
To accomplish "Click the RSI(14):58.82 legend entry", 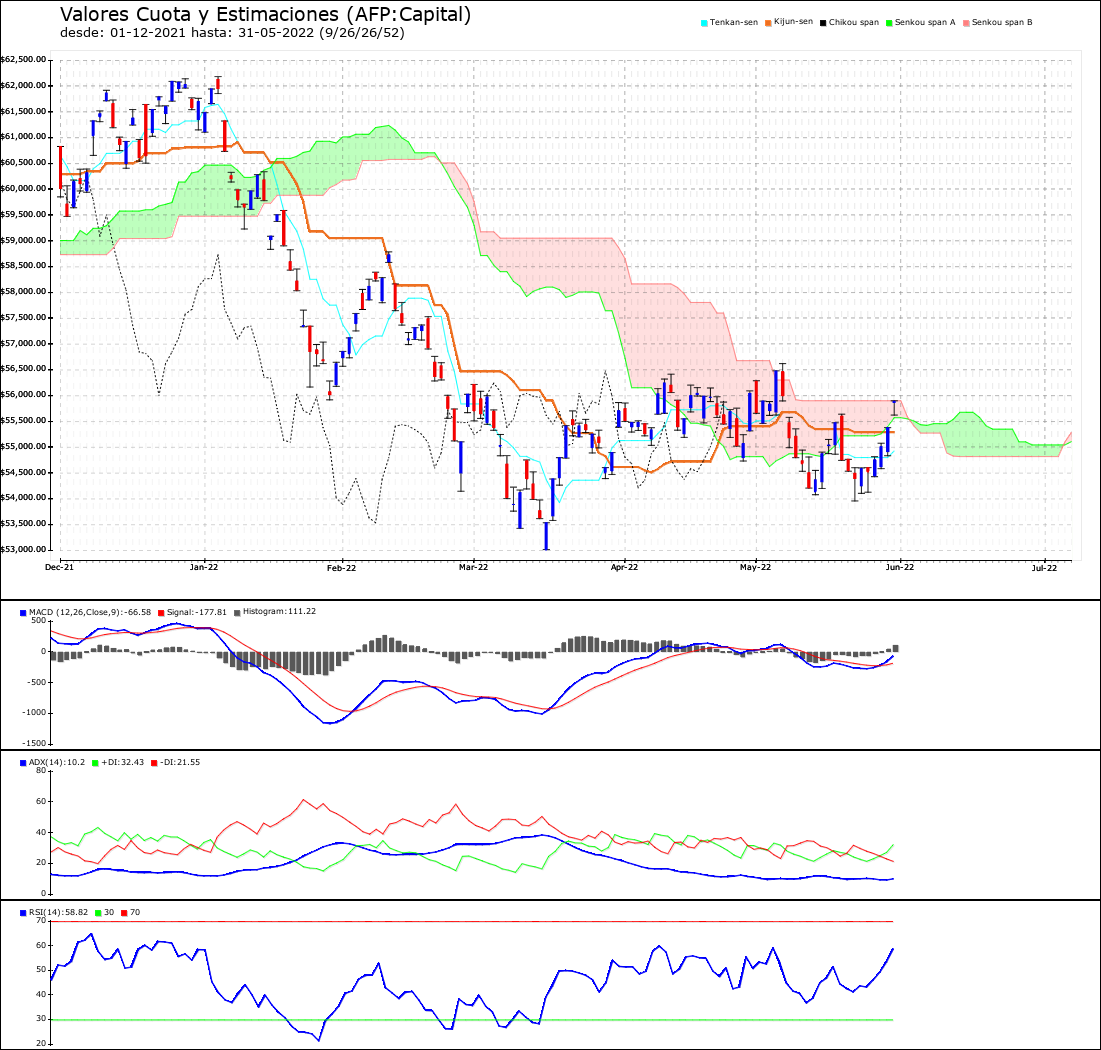I will point(58,913).
